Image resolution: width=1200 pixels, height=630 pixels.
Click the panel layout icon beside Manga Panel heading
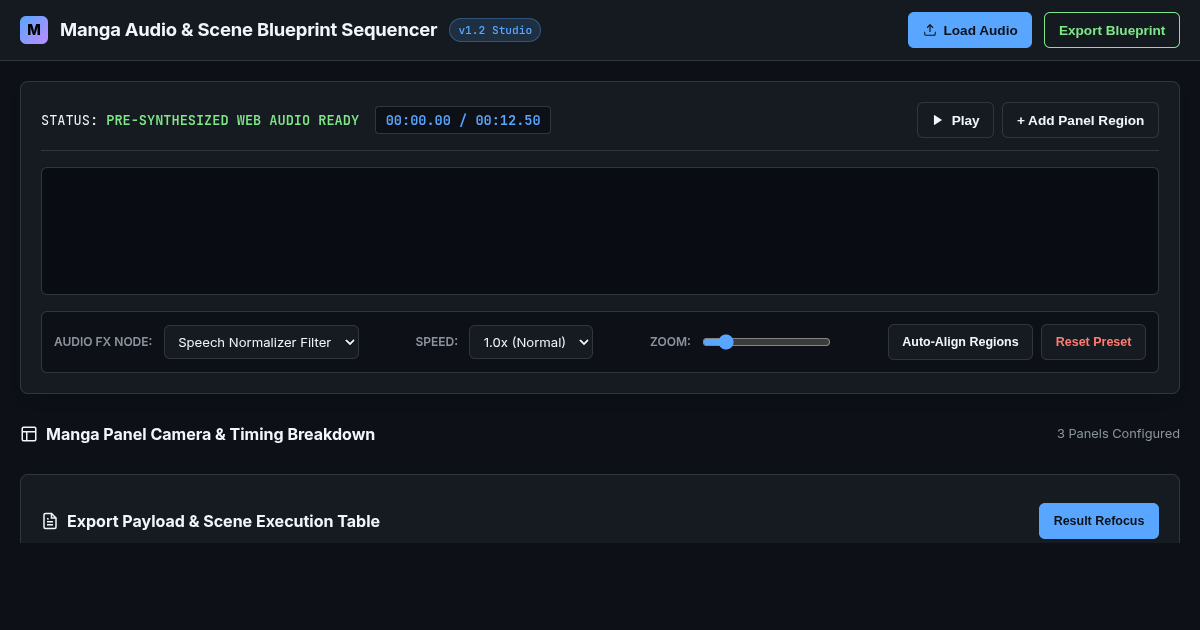[29, 434]
